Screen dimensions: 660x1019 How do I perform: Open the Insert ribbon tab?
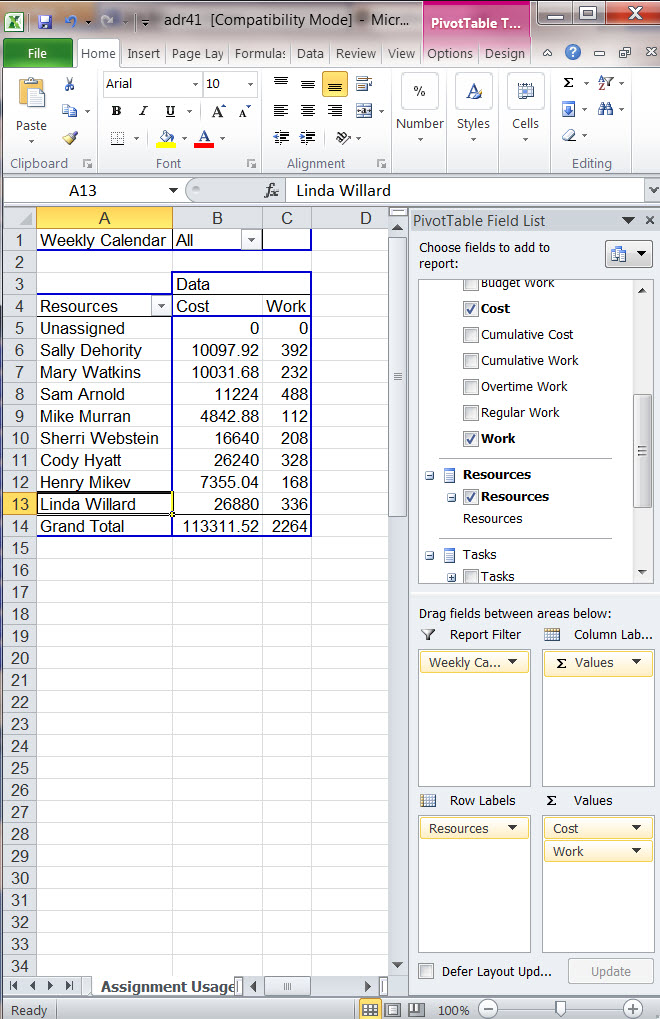coord(143,54)
